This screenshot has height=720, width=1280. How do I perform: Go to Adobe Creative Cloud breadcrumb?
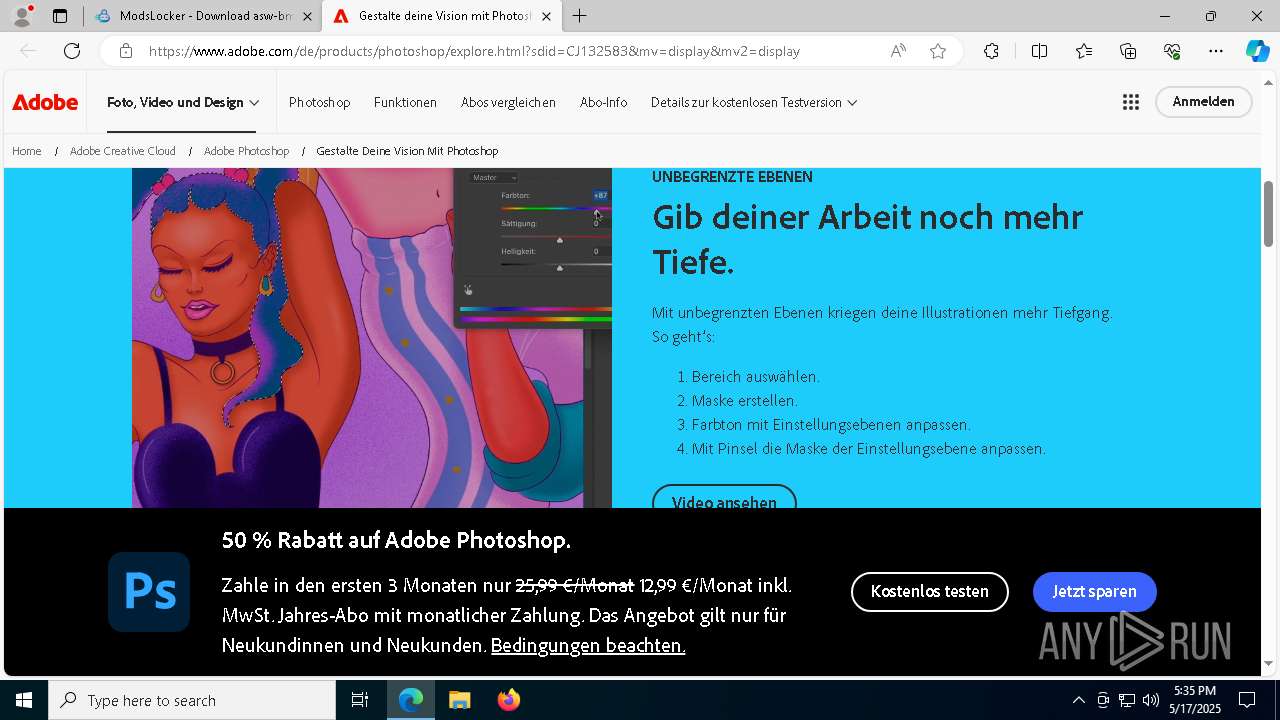(x=123, y=151)
